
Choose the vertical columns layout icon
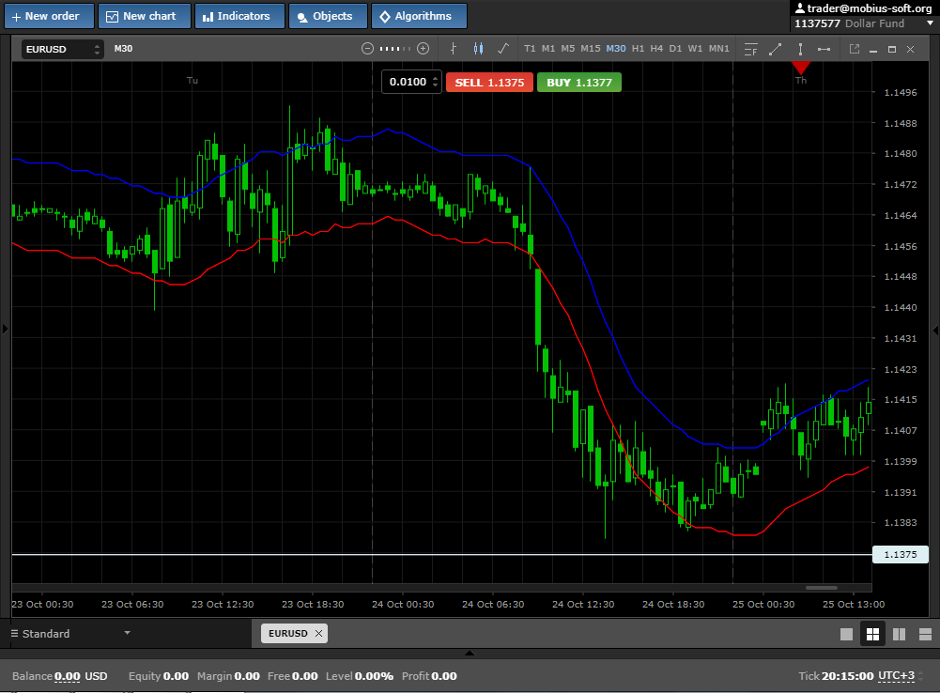[x=899, y=634]
